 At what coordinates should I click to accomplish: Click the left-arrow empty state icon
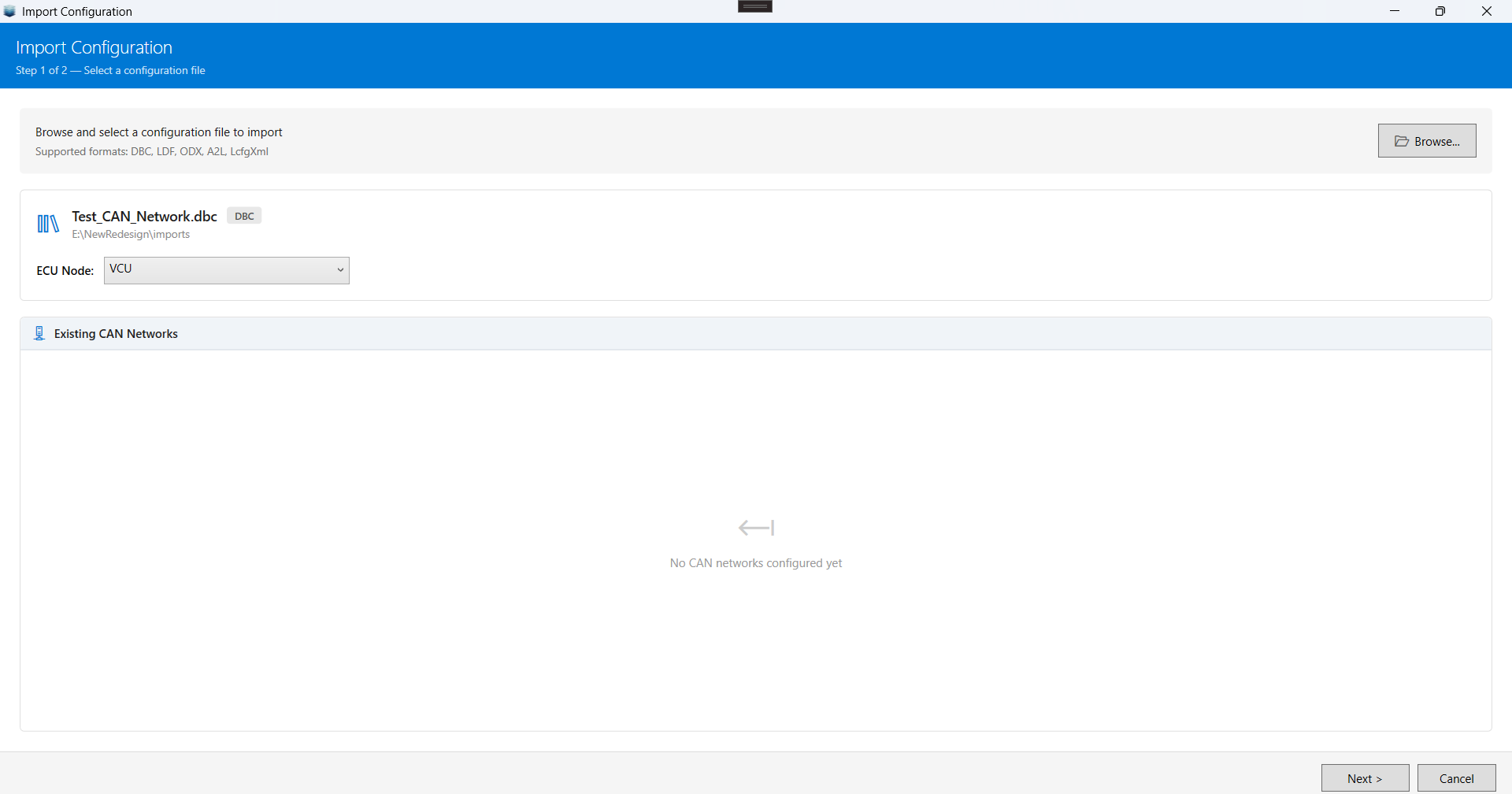pyautogui.click(x=756, y=528)
